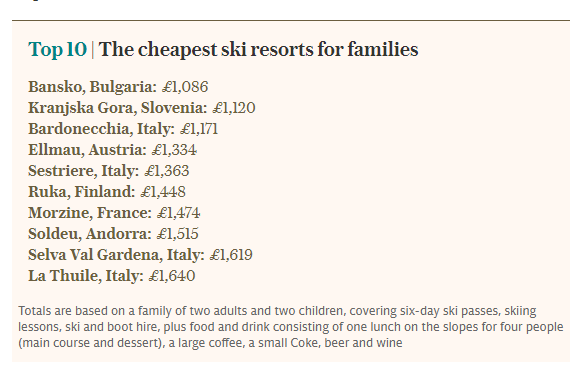
Task: Click the Ellmau, Austria entry
Action: [x=112, y=150]
